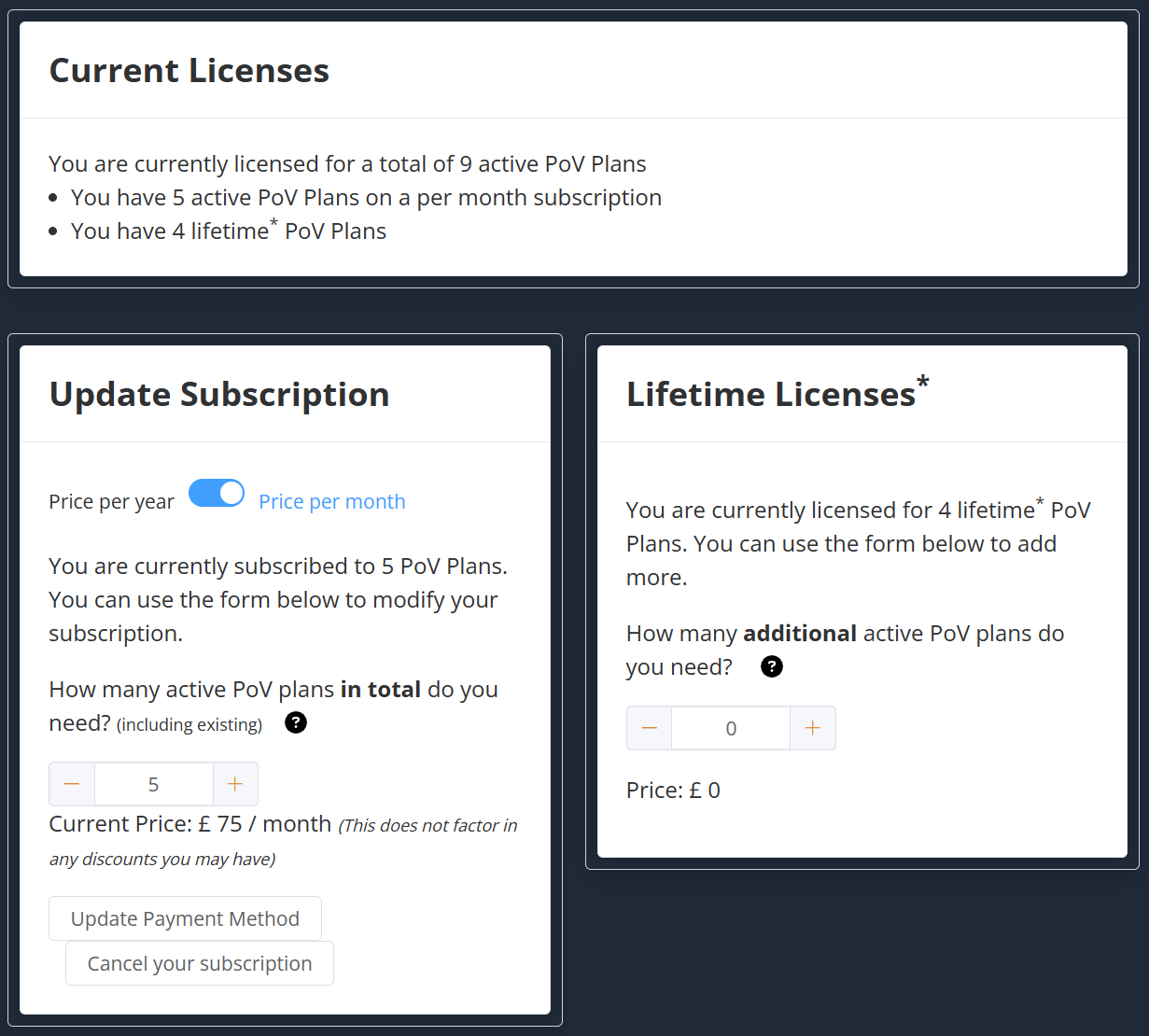Click the "Lifetime Licenses" heading
Viewport: 1149px width, 1036px height.
[771, 394]
